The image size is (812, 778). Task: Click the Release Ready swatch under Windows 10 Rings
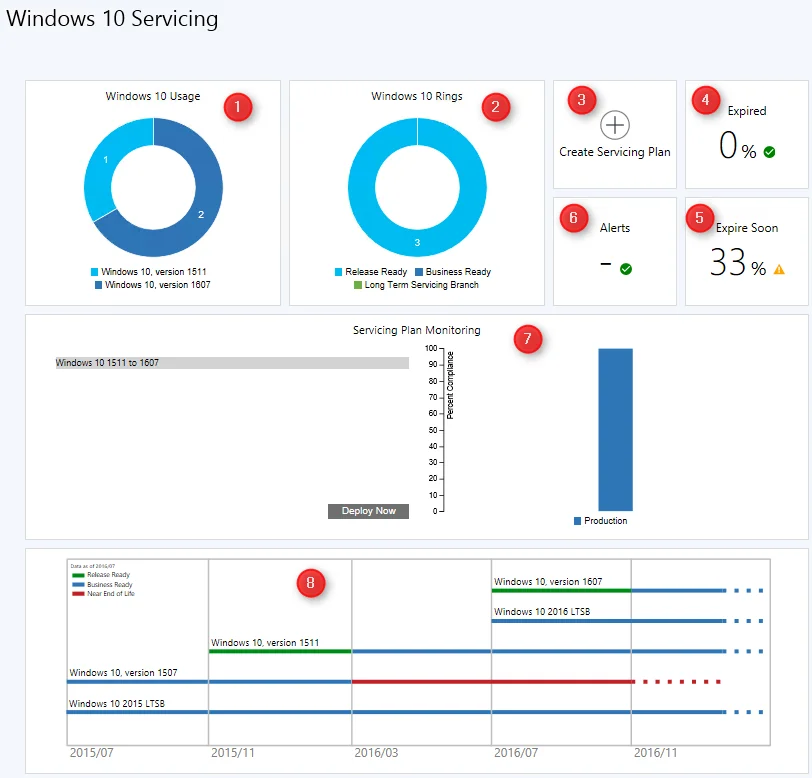[339, 272]
